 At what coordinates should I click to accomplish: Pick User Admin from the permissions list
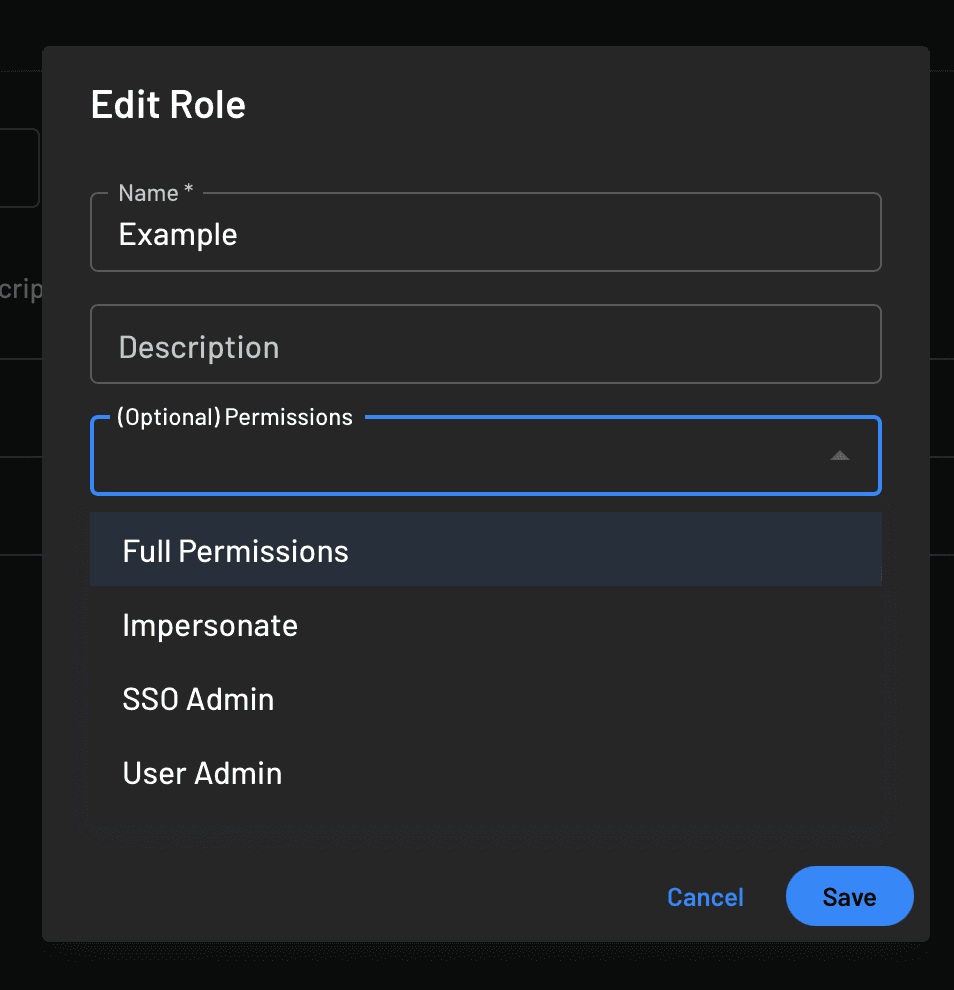click(x=202, y=772)
